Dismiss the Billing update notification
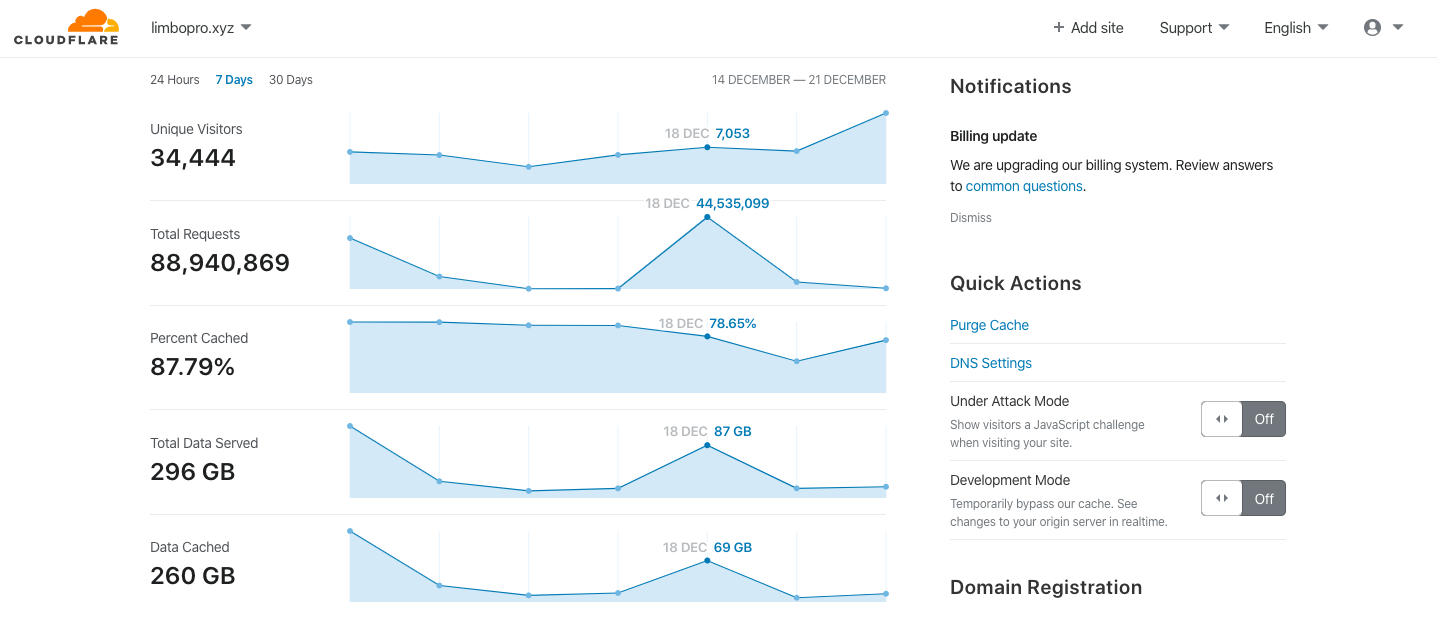The height and width of the screenshot is (617, 1437). 971,217
